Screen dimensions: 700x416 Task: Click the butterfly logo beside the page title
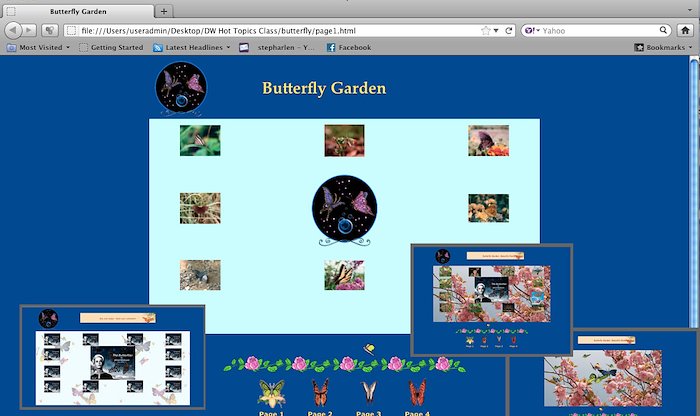click(x=181, y=89)
